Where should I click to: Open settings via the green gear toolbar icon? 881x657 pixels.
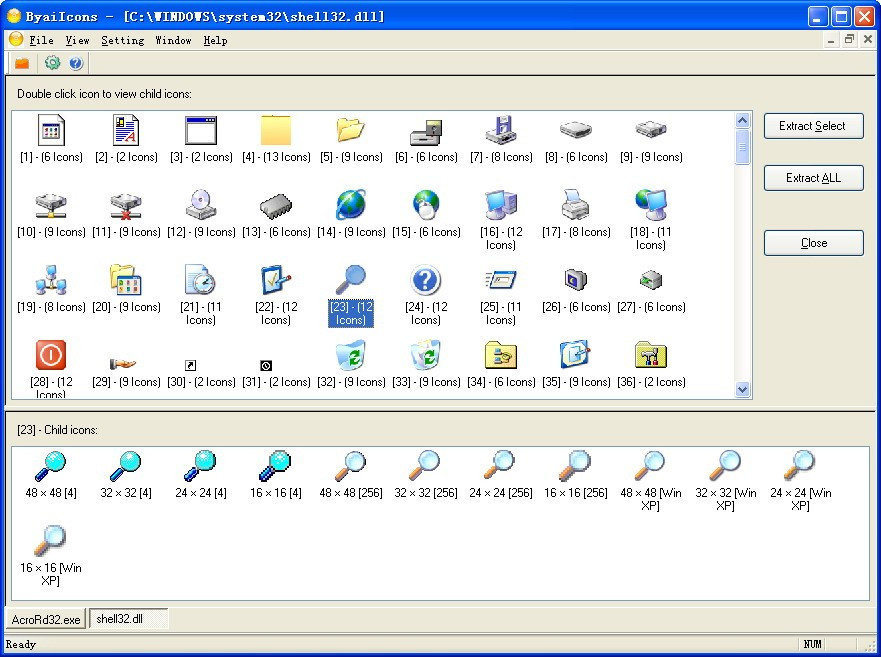coord(52,63)
